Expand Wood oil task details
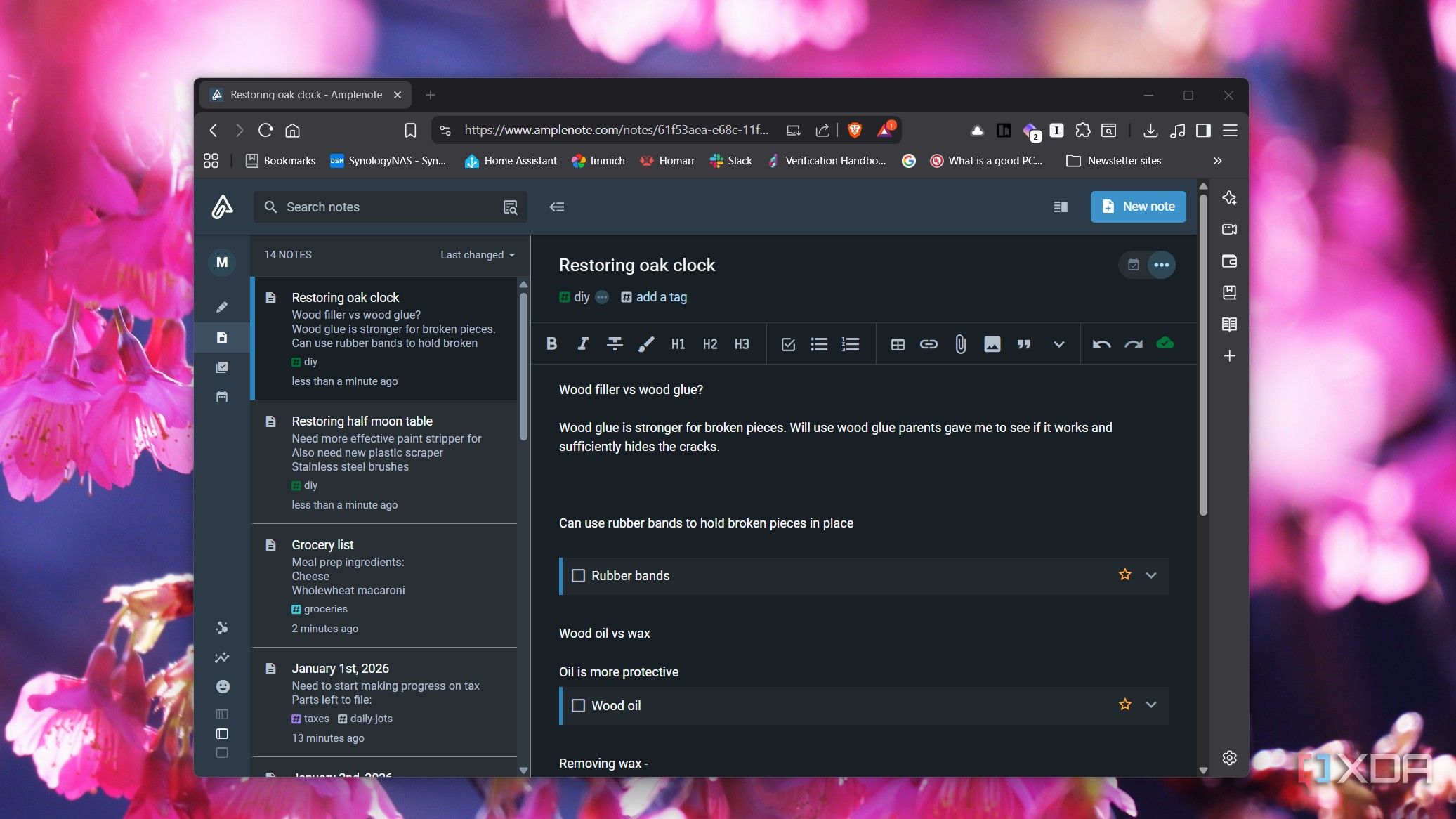 1151,705
